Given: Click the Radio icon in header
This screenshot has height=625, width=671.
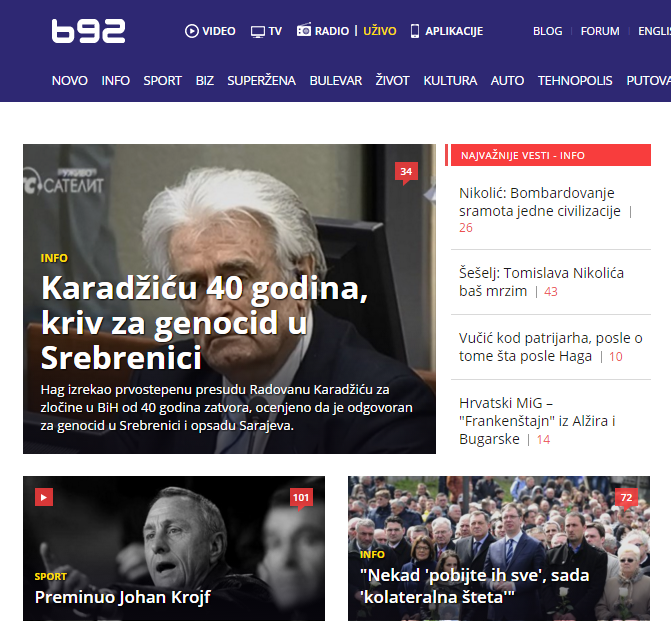Looking at the screenshot, I should tap(304, 30).
